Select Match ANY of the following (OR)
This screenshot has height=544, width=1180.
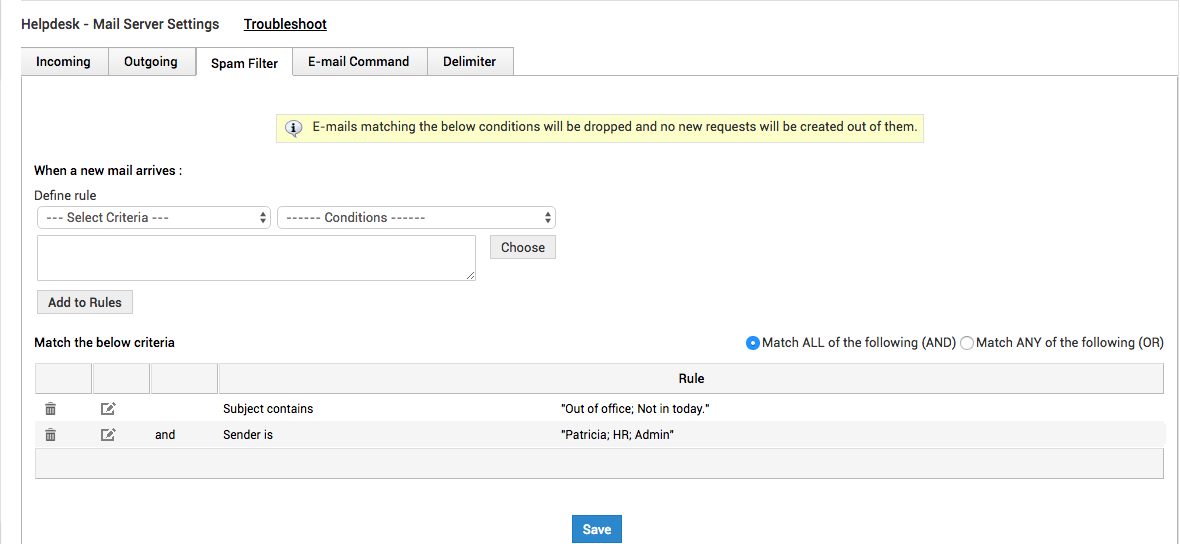tap(967, 343)
